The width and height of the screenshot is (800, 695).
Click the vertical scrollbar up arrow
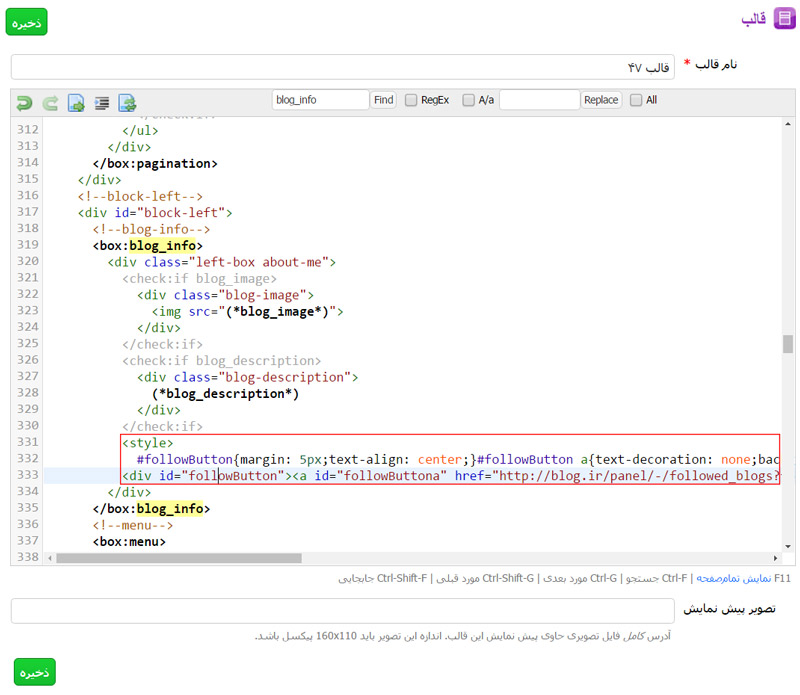(788, 124)
